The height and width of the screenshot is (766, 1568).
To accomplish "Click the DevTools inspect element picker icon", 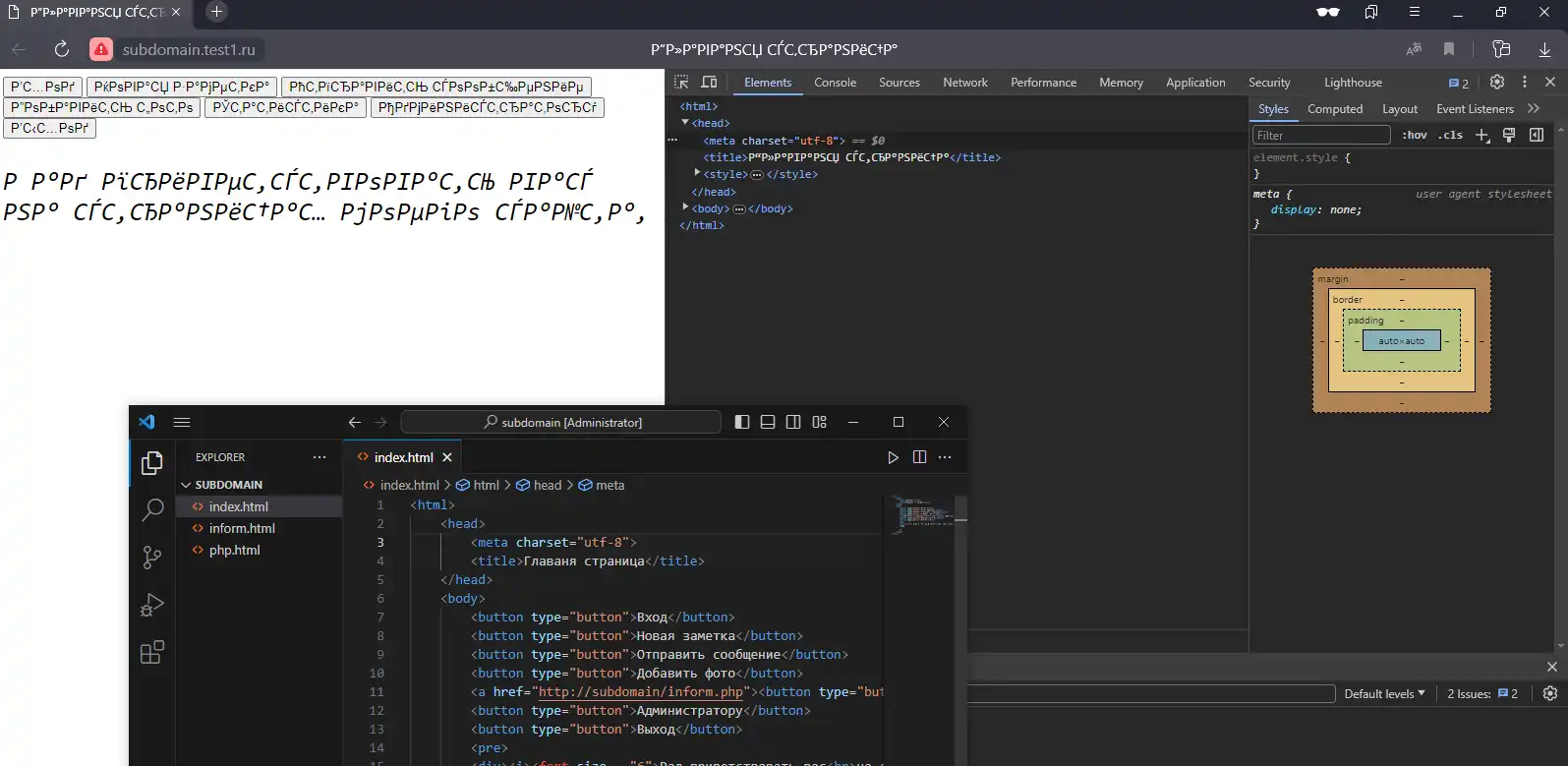I will [x=681, y=83].
